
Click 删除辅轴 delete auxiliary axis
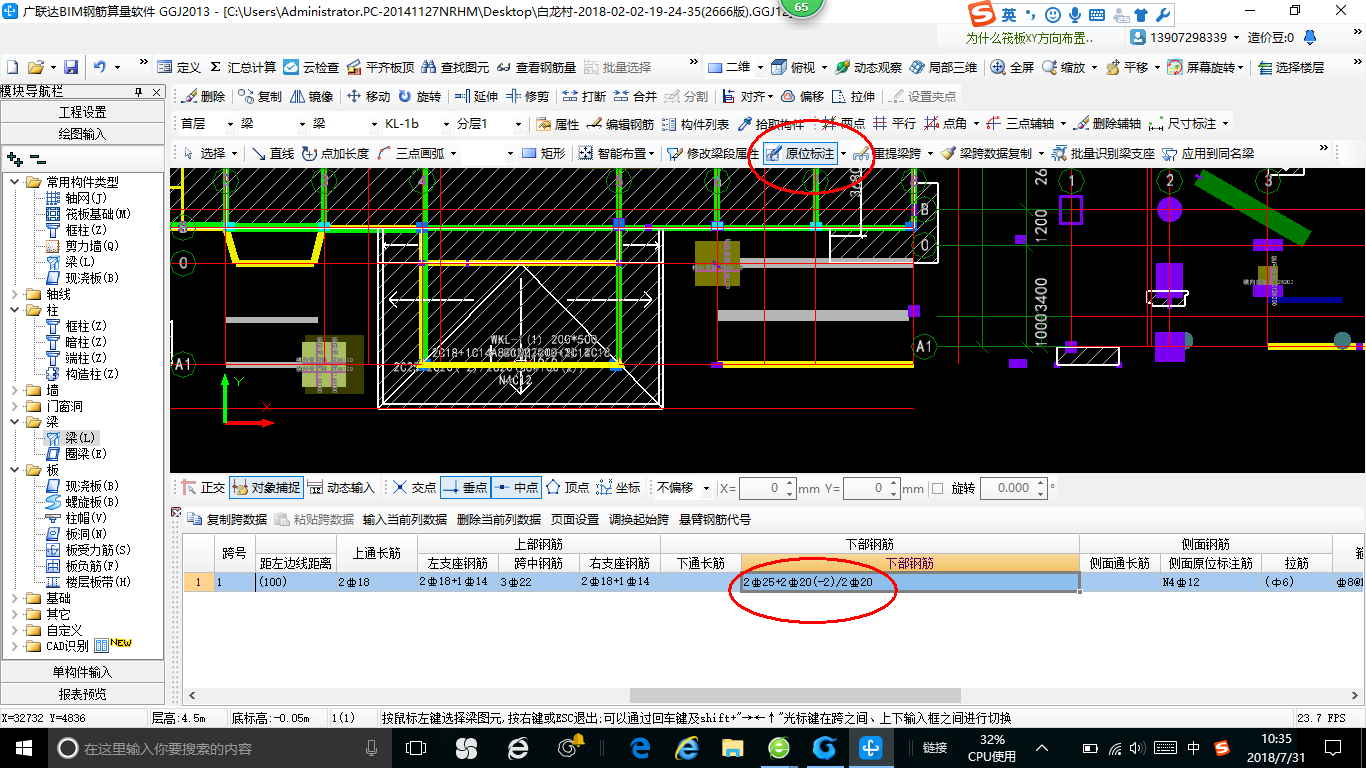click(1107, 124)
